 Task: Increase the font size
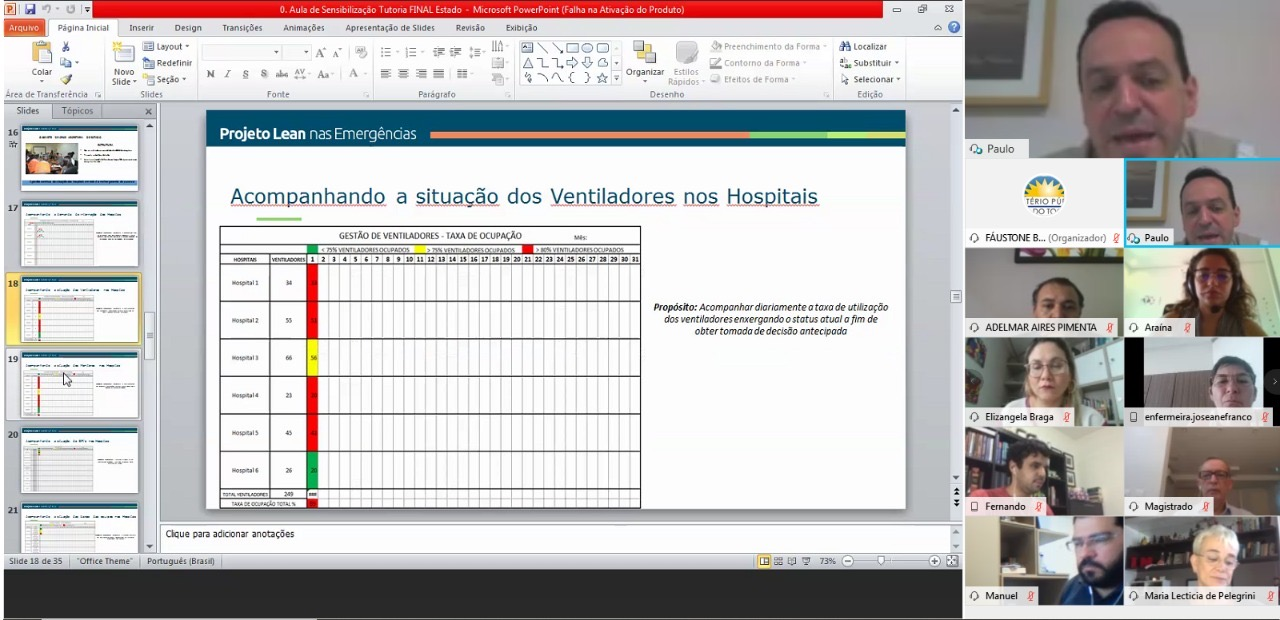coord(321,52)
